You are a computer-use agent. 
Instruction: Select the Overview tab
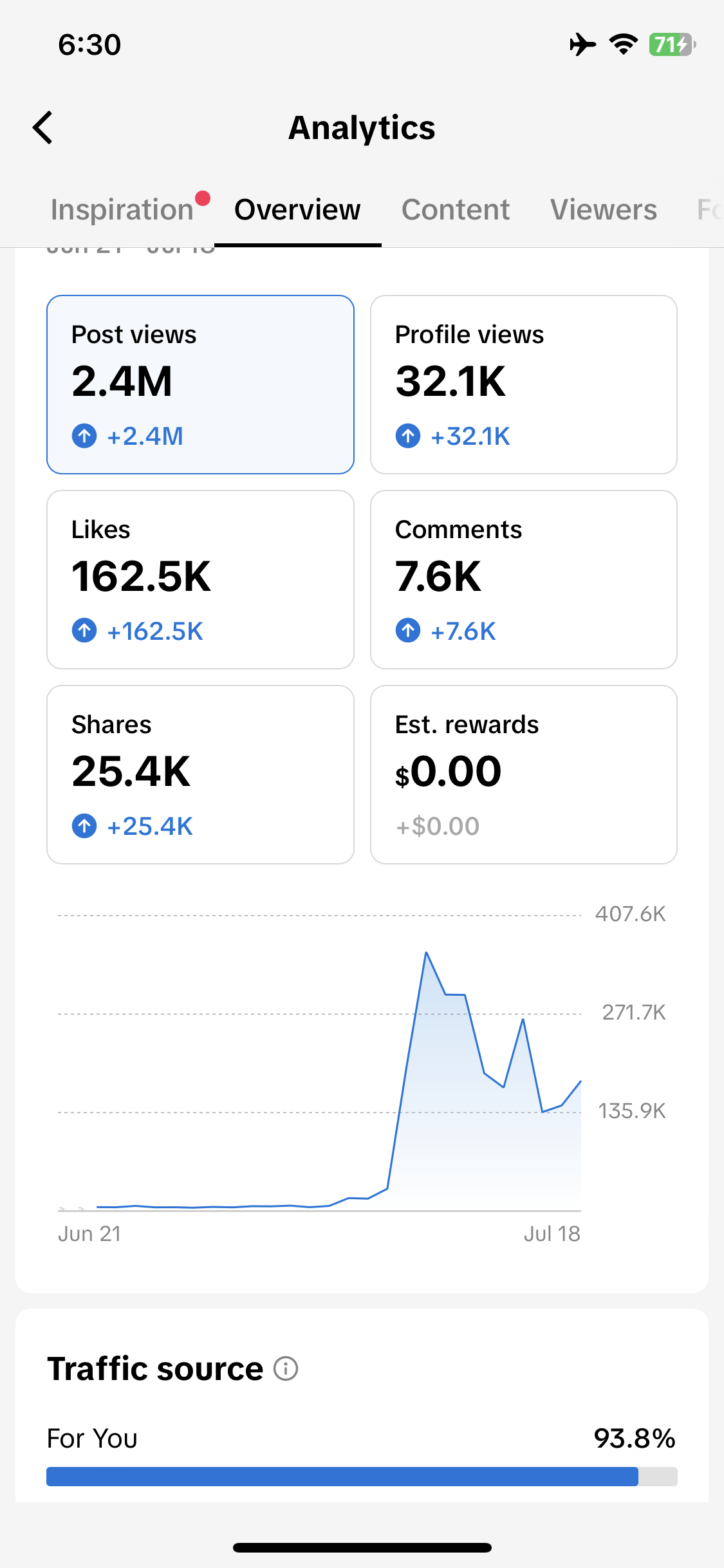(x=297, y=210)
